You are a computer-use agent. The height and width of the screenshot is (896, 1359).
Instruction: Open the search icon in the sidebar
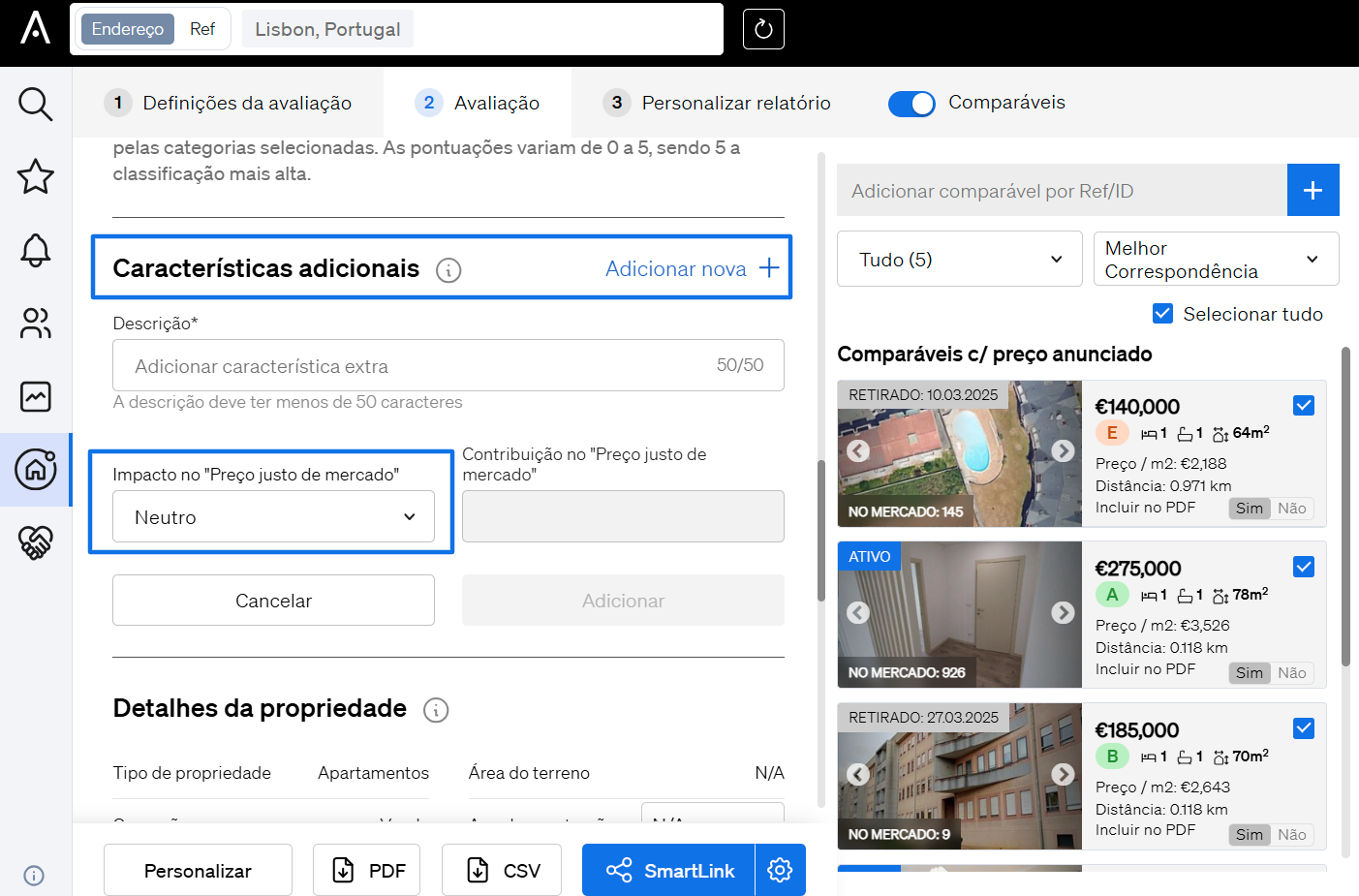click(x=36, y=104)
